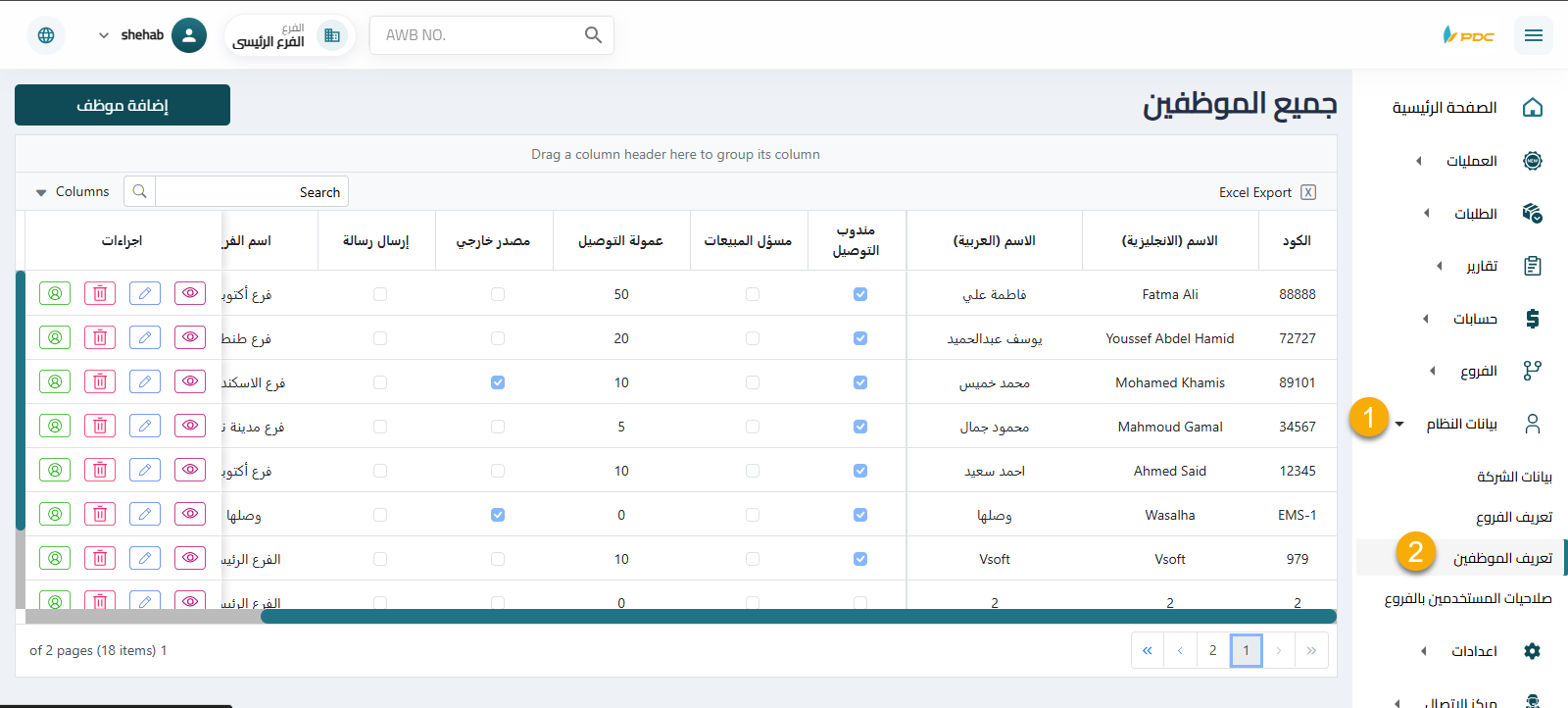Click the PDC logo
Screen dimensions: 1568x708
pos(1468,35)
